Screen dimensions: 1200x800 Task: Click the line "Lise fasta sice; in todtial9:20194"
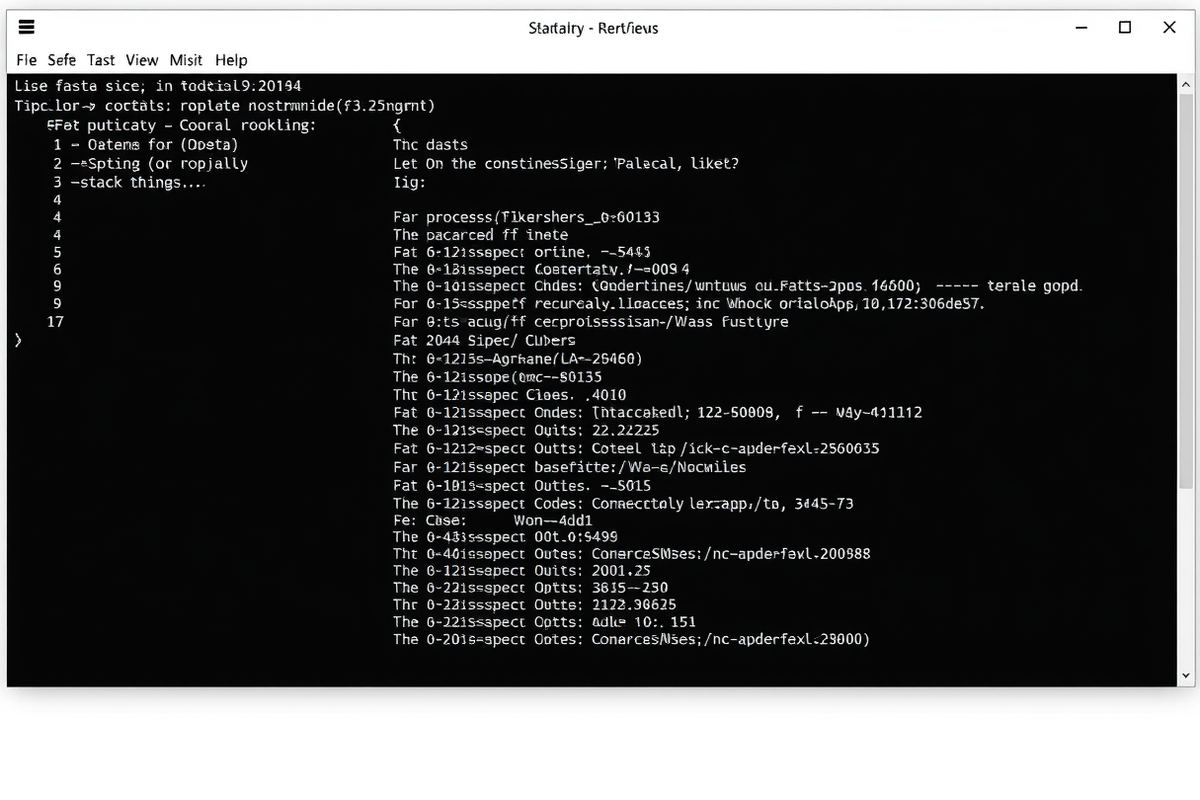tap(159, 87)
